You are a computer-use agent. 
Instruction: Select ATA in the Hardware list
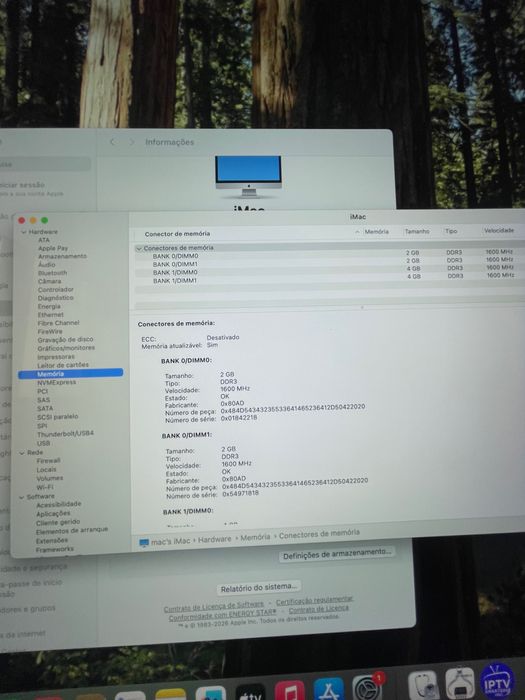tap(44, 240)
